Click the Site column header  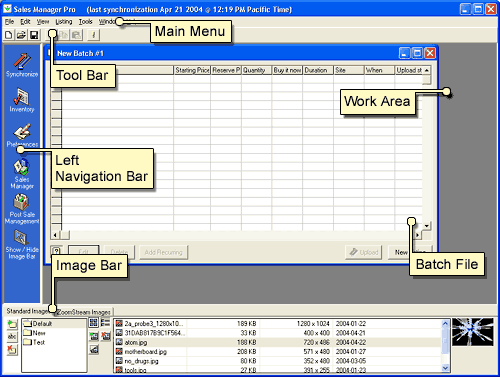[x=349, y=70]
